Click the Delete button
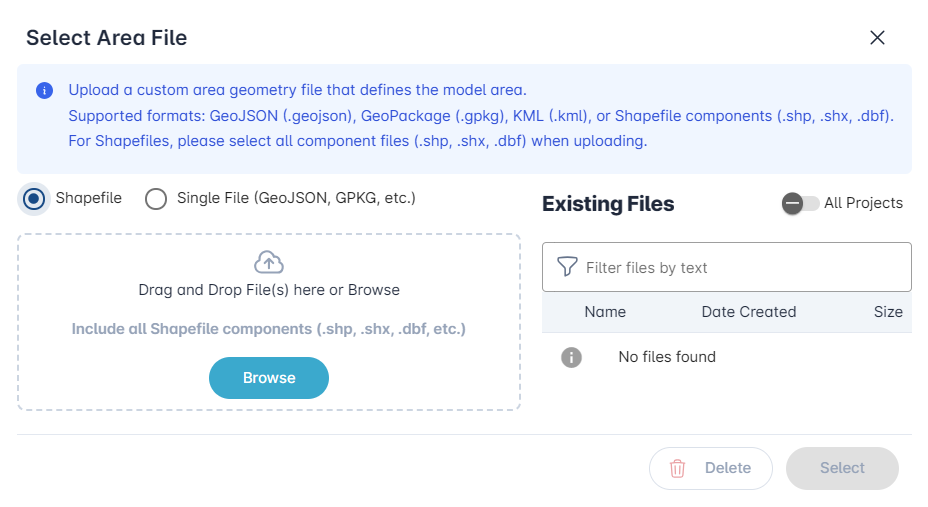 [711, 469]
